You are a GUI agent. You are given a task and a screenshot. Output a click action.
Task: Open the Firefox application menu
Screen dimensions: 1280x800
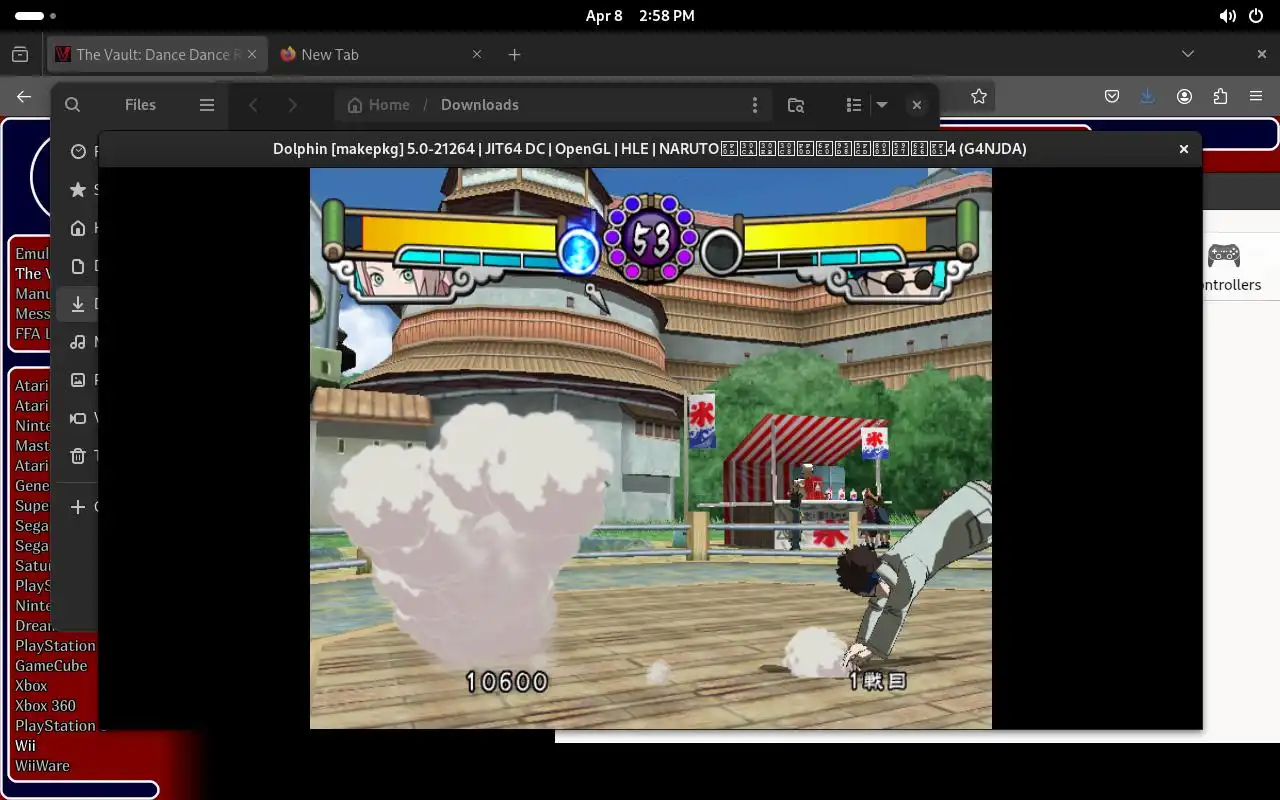pos(1256,97)
